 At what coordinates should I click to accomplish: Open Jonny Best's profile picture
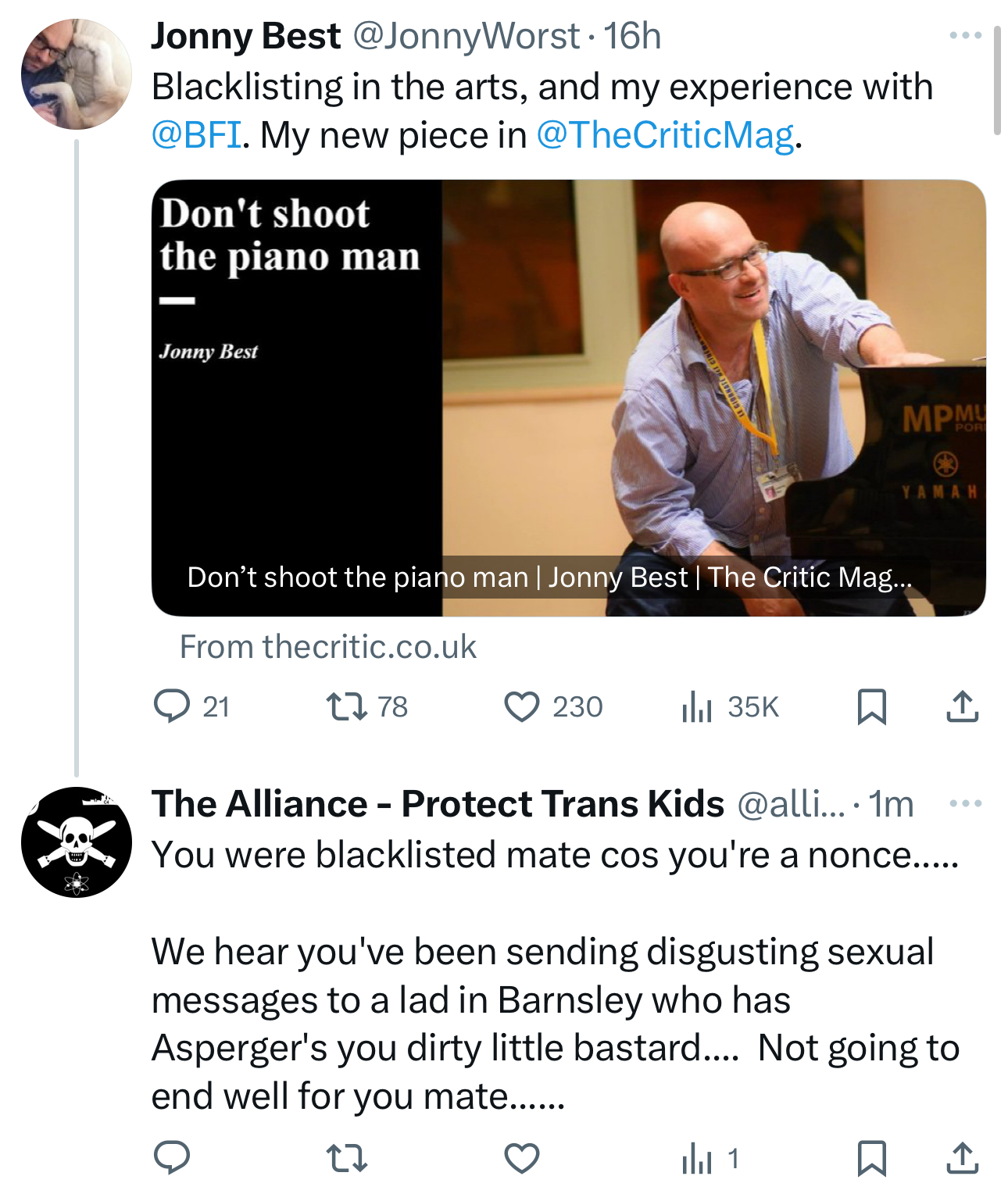pos(76,74)
